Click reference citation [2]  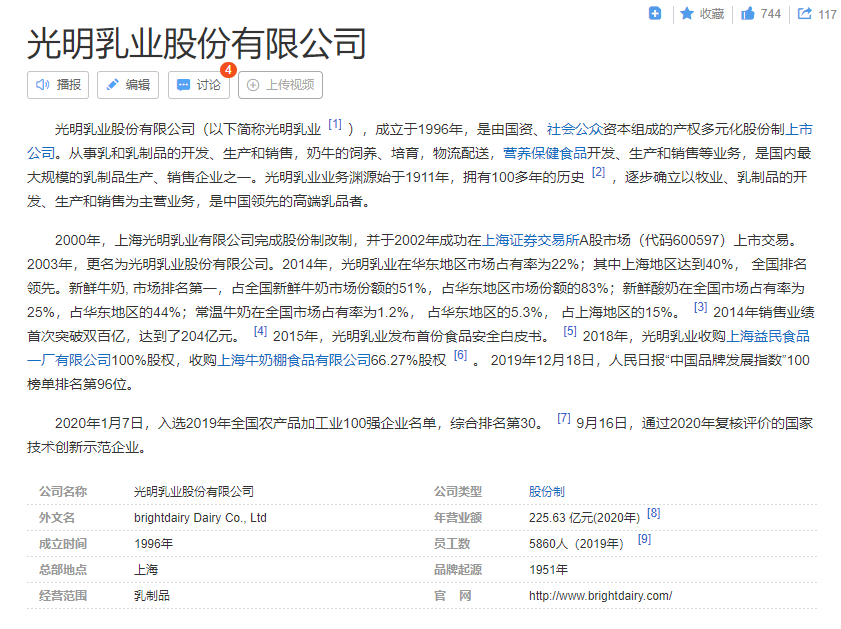point(599,172)
